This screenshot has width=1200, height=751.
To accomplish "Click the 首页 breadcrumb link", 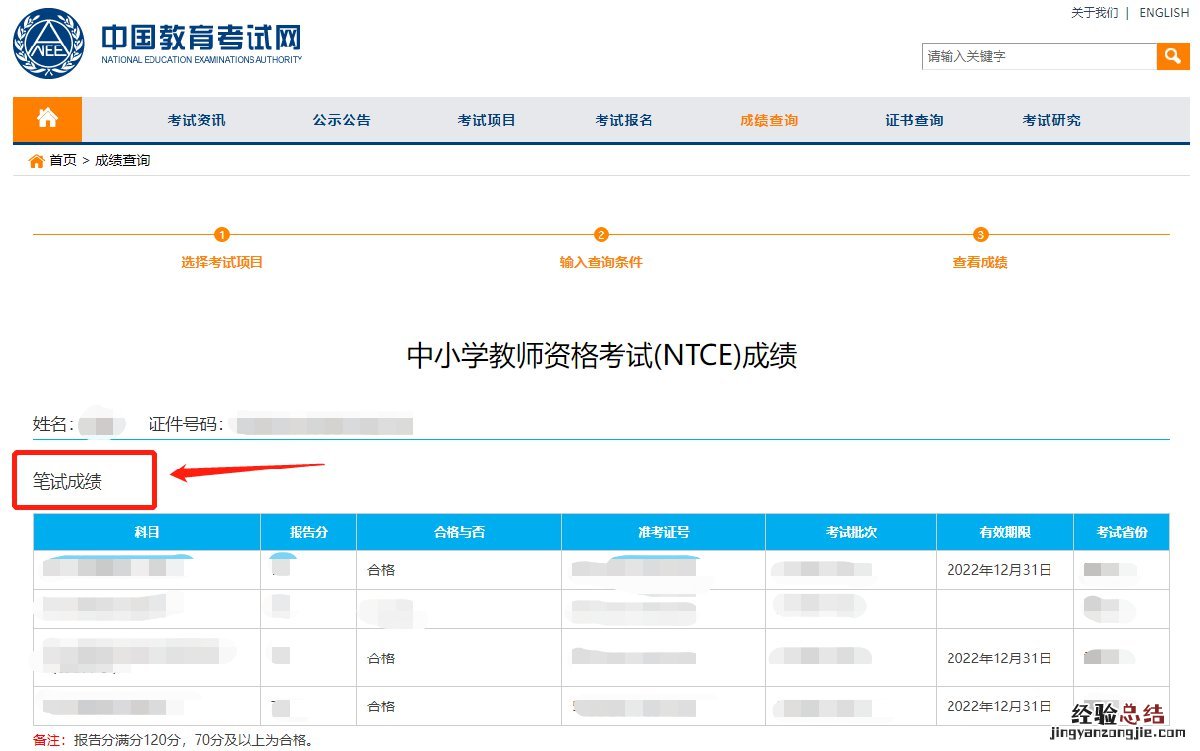I will [x=63, y=161].
